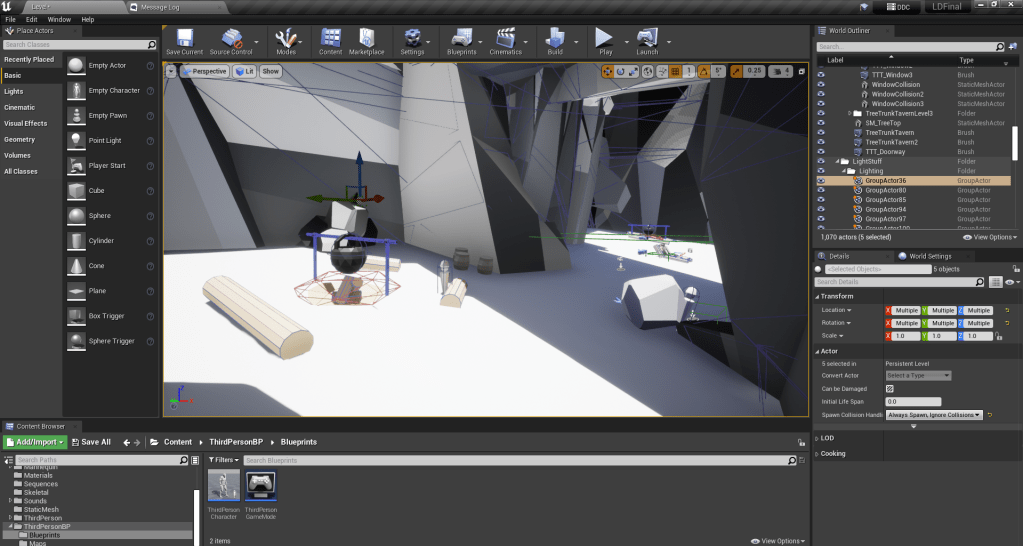Screen dimensions: 1023x546
Task: Open the Content browser toolbar icon
Action: [330, 39]
